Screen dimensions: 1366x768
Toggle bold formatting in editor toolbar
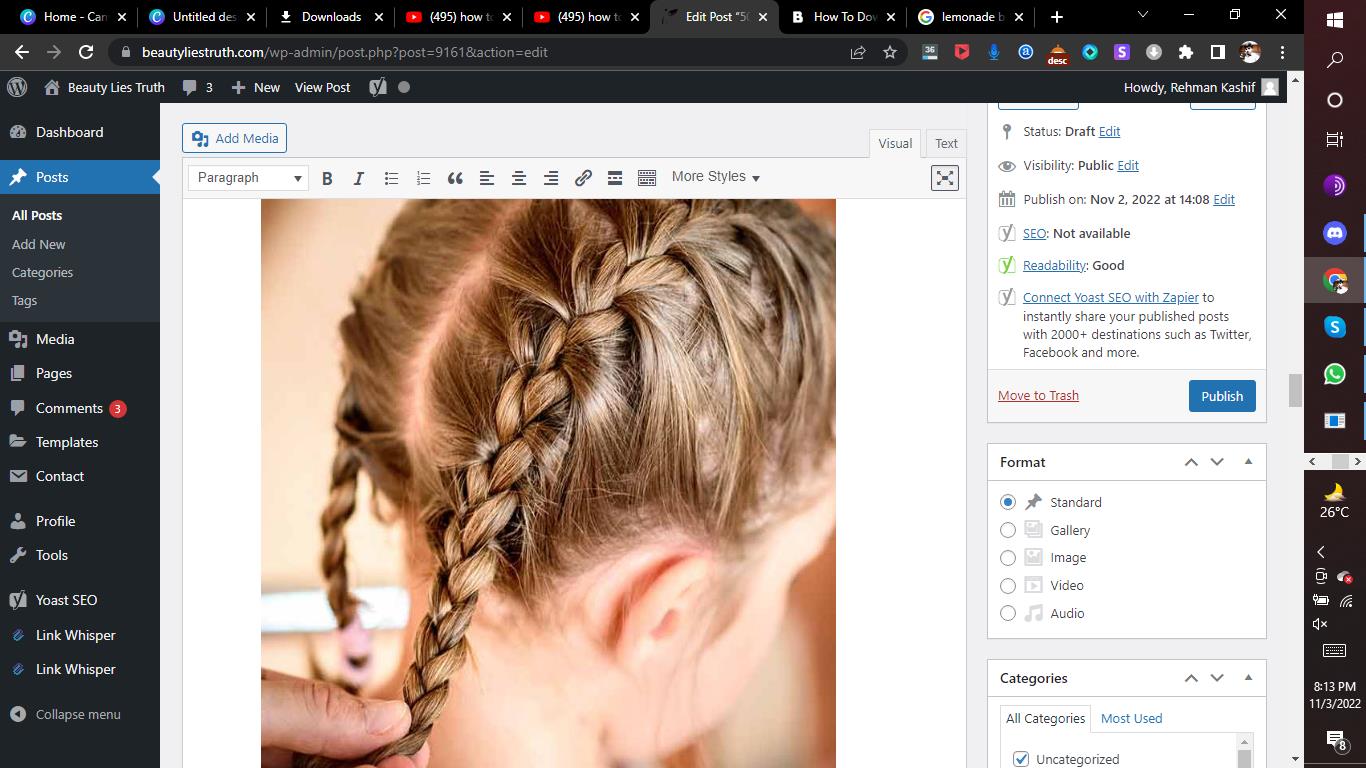[x=327, y=178]
